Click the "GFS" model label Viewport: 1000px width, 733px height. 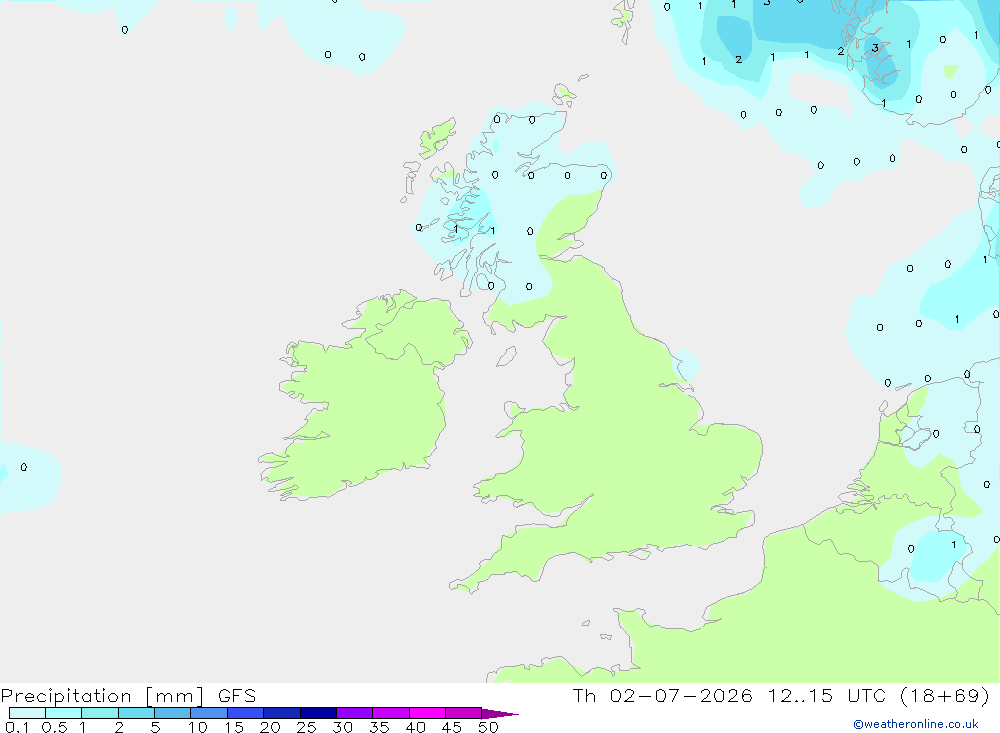tap(237, 695)
